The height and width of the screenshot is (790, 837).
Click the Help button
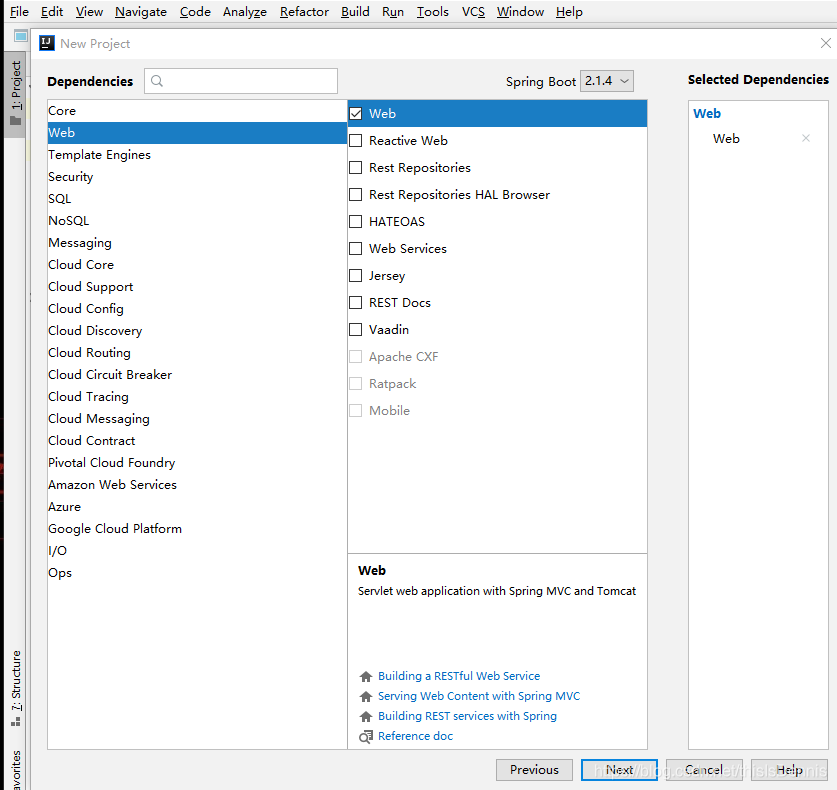(x=789, y=770)
